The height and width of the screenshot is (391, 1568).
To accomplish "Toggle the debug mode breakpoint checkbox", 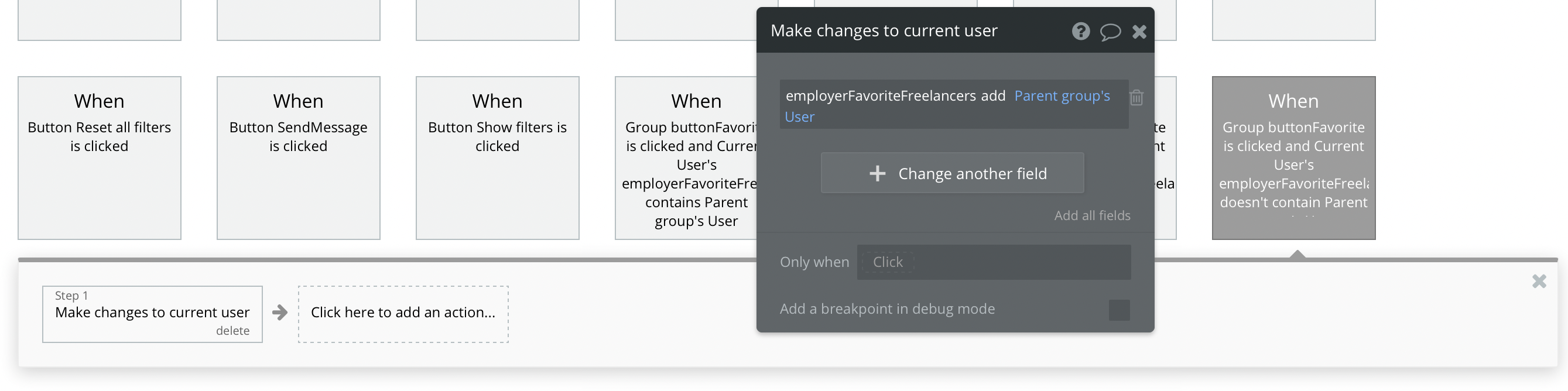I will (x=1119, y=310).
